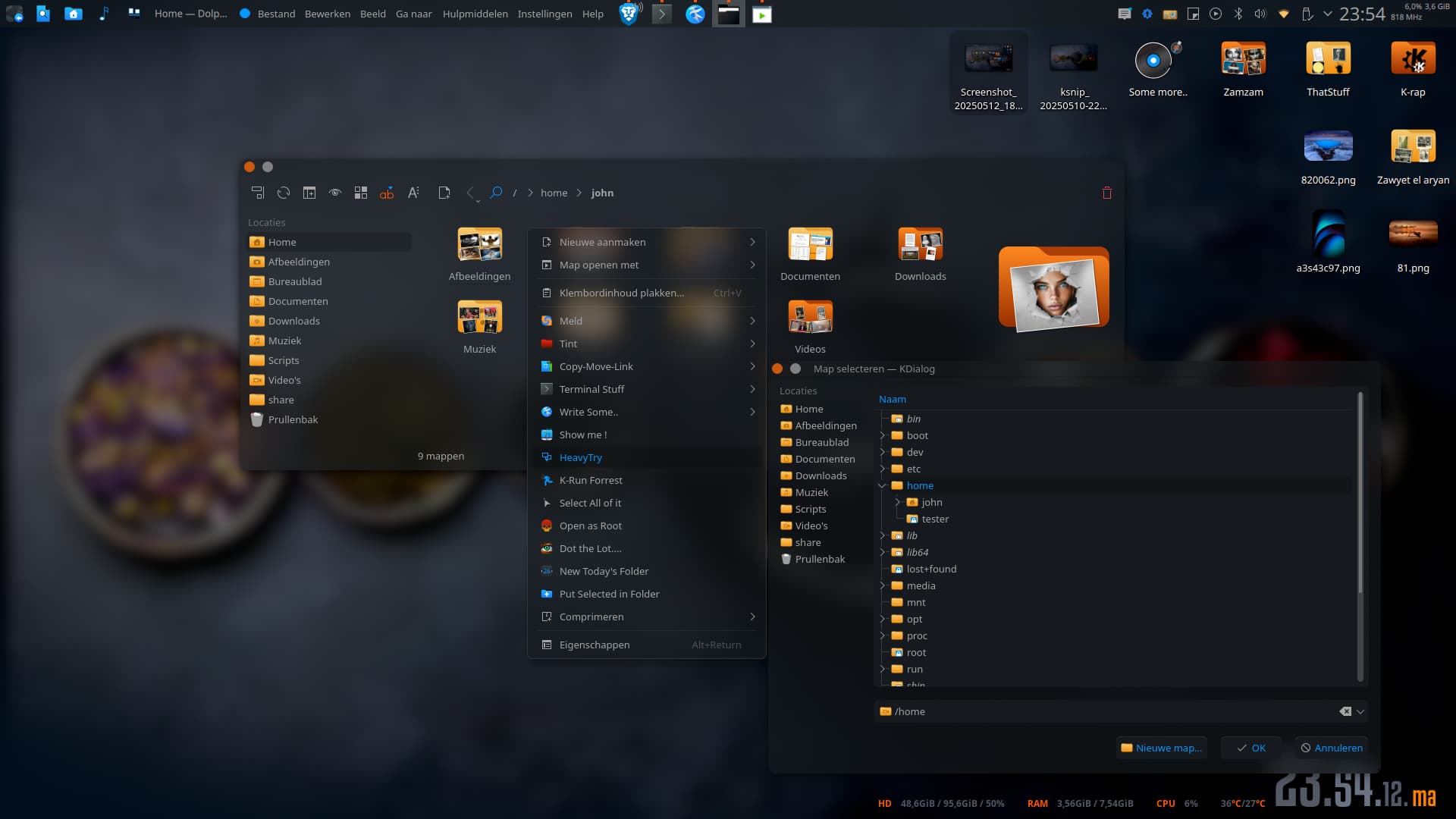Open the path history dropdown in KDialog
Screen dimensions: 1456x819
1360,711
